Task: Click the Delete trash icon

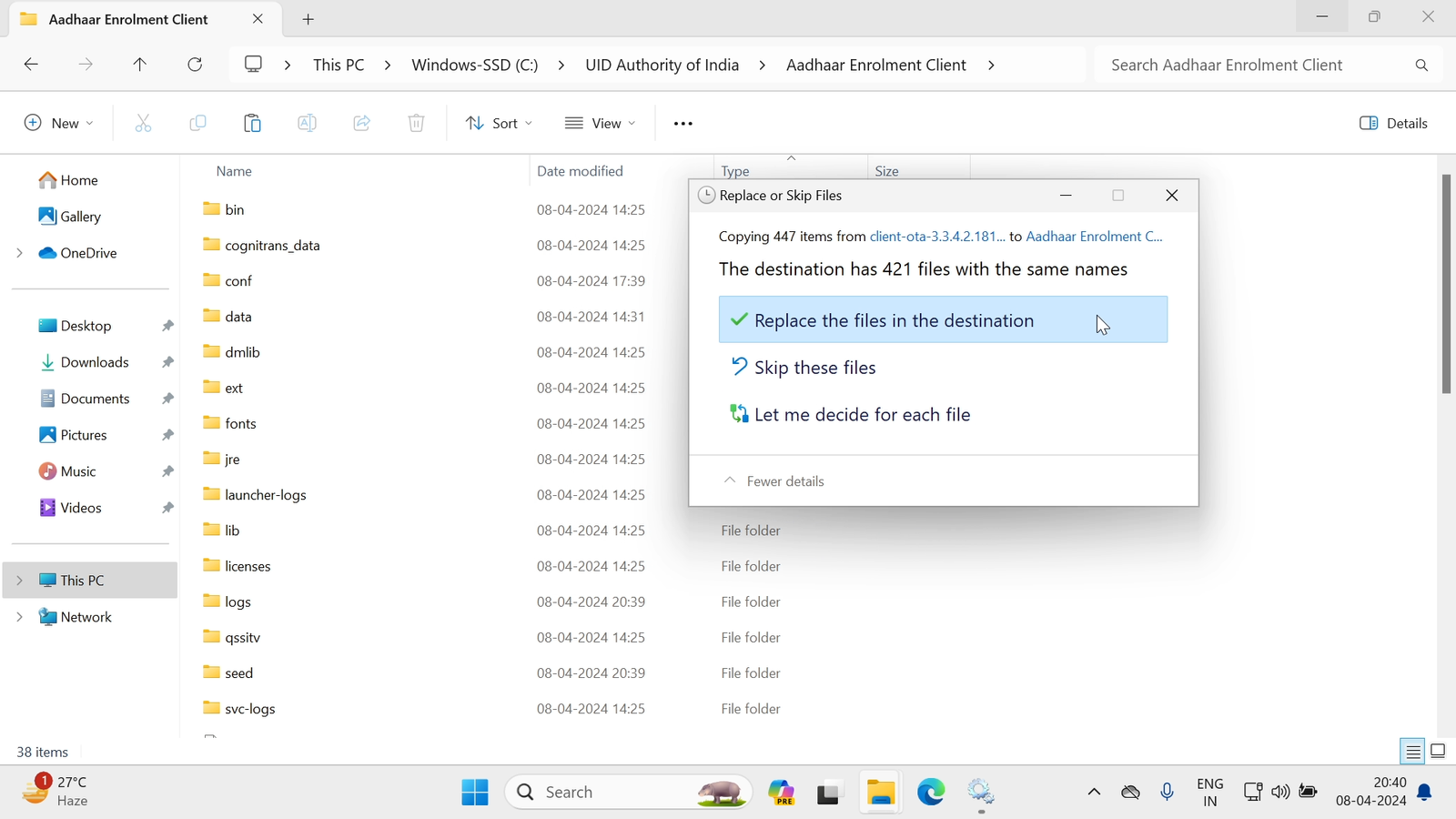Action: pyautogui.click(x=416, y=123)
